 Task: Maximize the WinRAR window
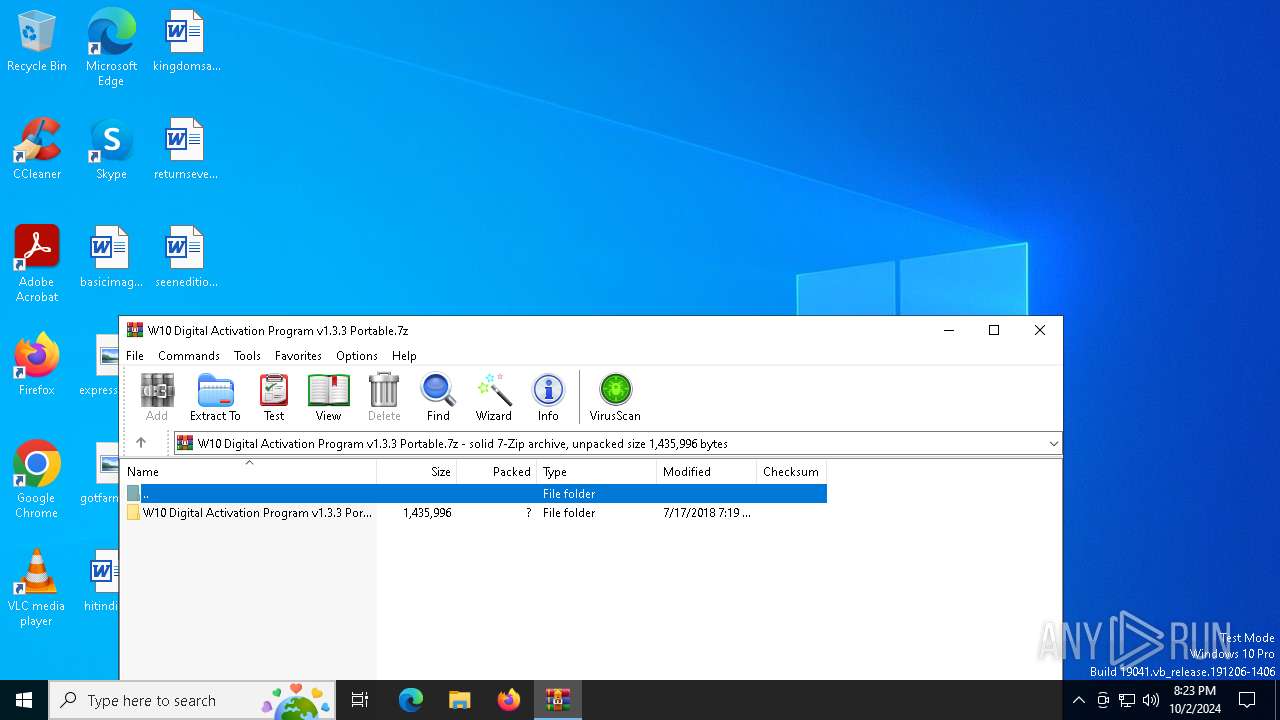(x=994, y=331)
